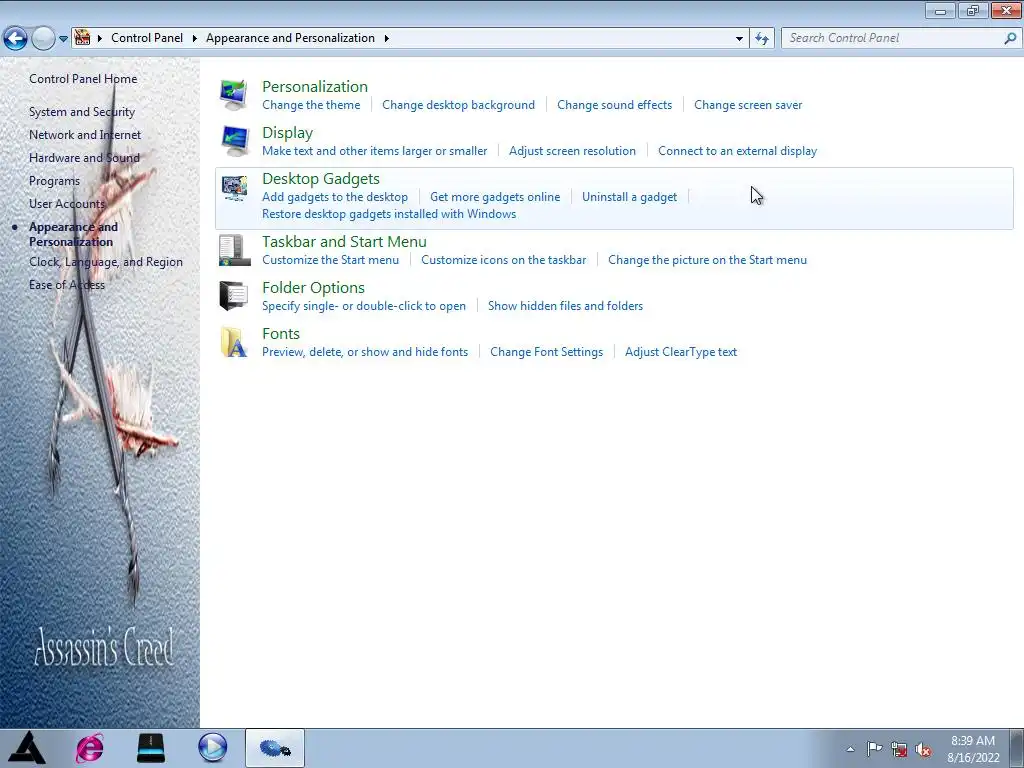Click the Control Panel icon in address bar
The height and width of the screenshot is (768, 1024).
tap(82, 38)
